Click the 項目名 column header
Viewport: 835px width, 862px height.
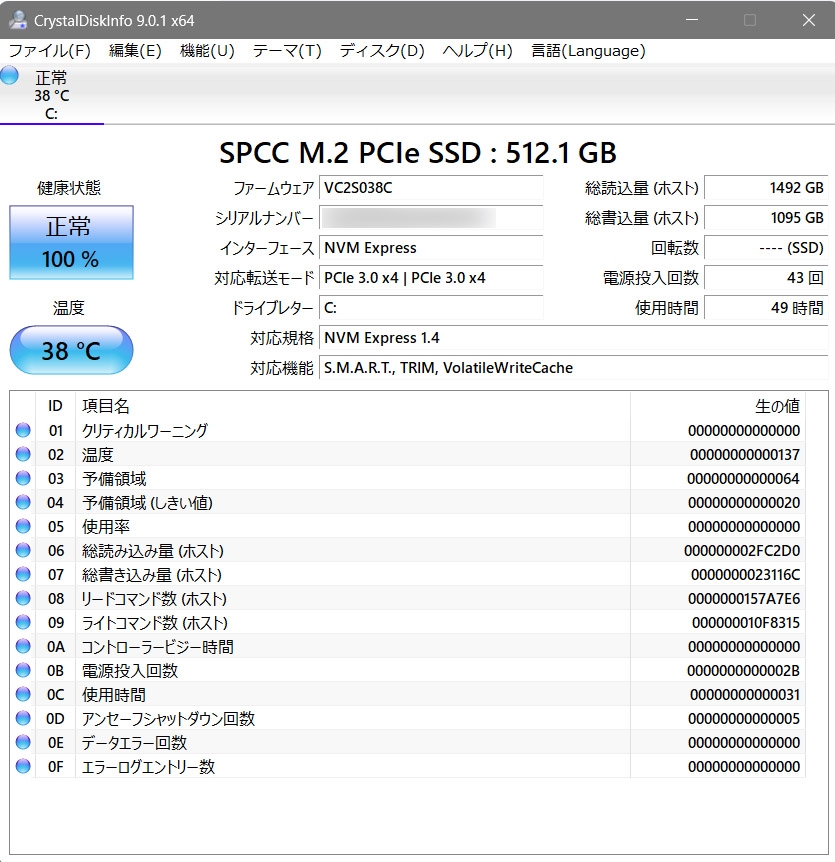coord(106,406)
